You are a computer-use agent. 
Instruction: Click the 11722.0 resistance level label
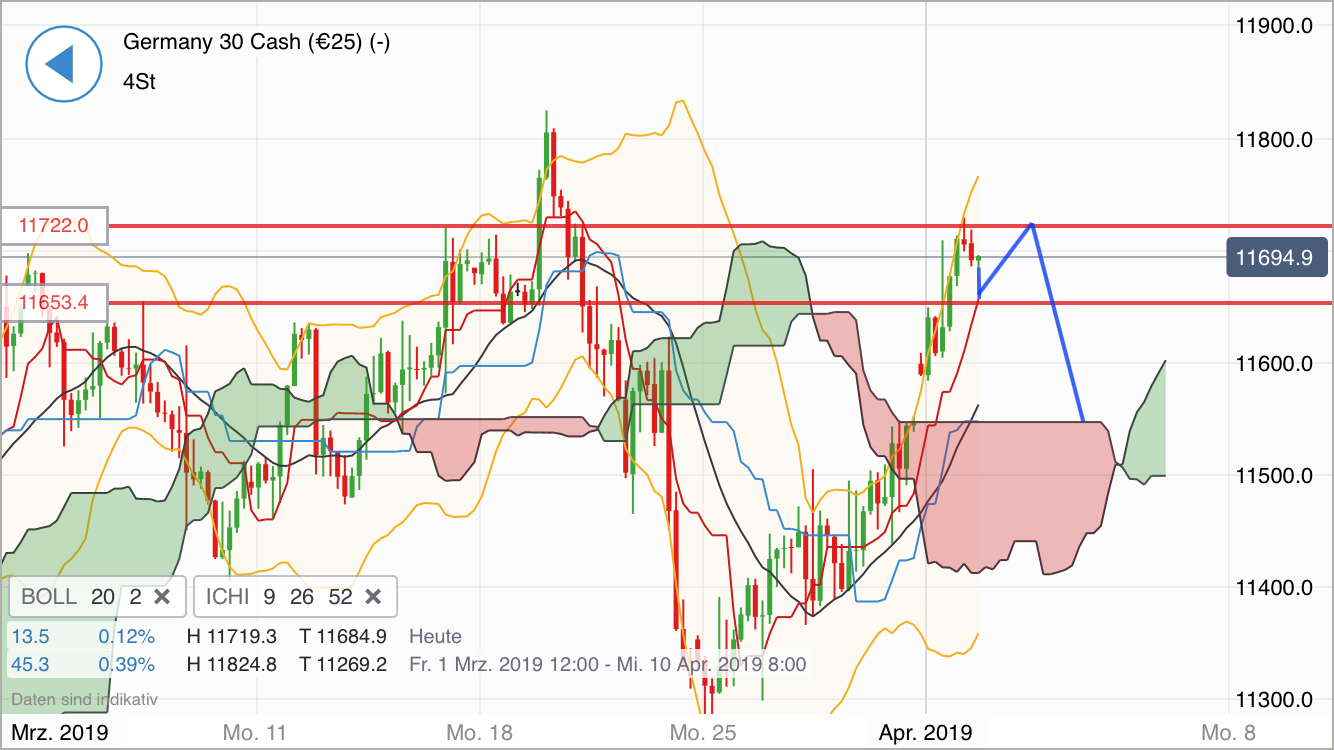(55, 225)
